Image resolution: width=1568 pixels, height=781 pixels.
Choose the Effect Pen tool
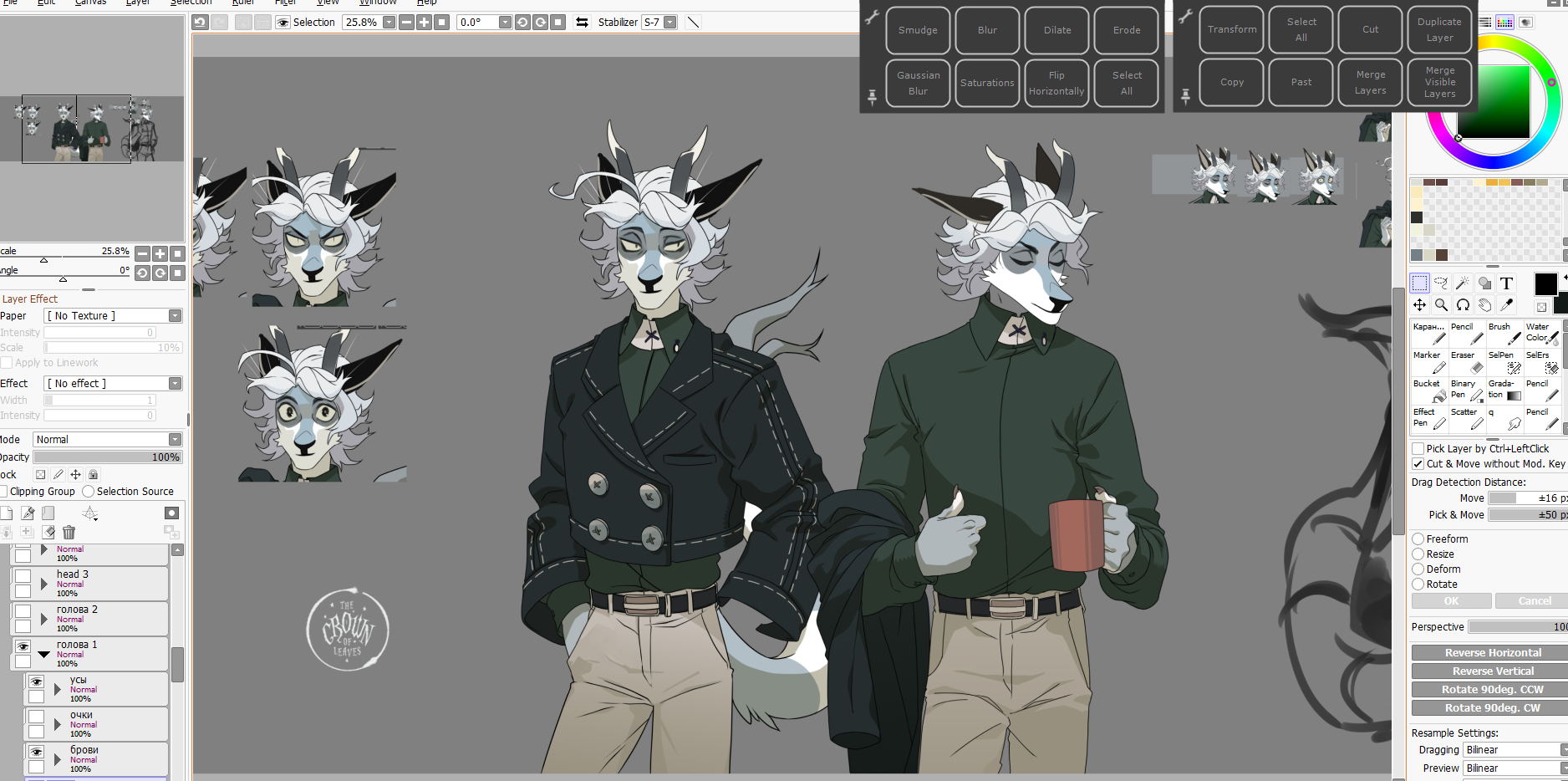pyautogui.click(x=1429, y=419)
